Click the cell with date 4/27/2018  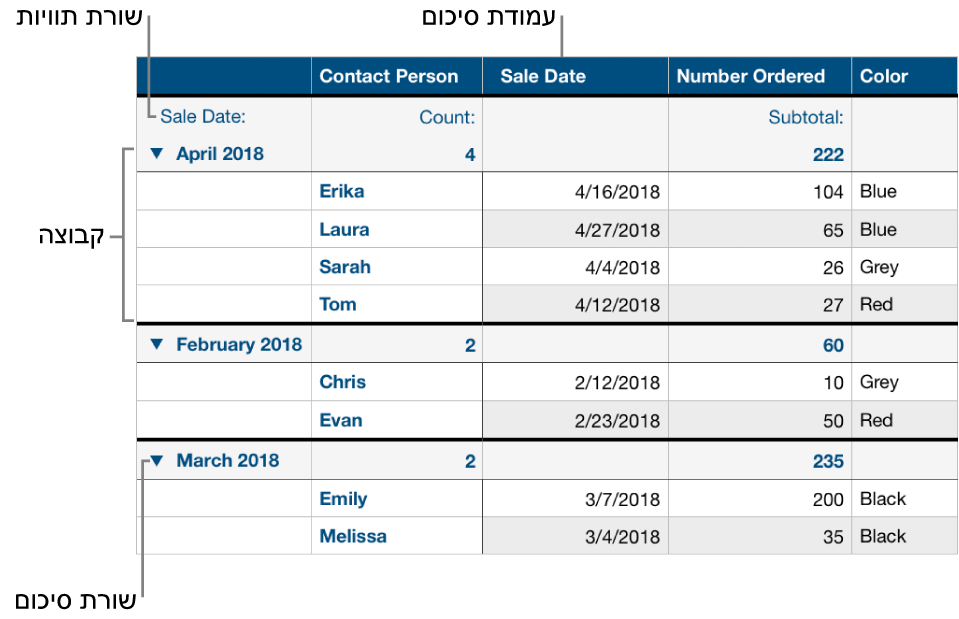(x=617, y=230)
